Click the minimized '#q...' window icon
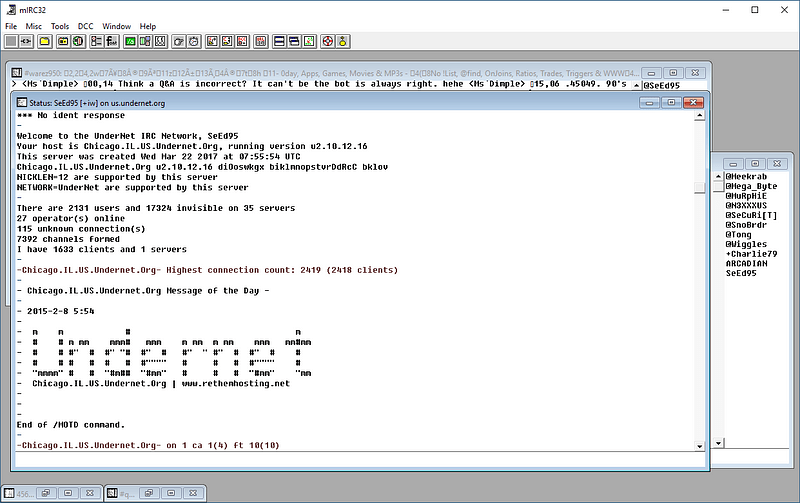The width and height of the screenshot is (800, 503). click(x=112, y=493)
